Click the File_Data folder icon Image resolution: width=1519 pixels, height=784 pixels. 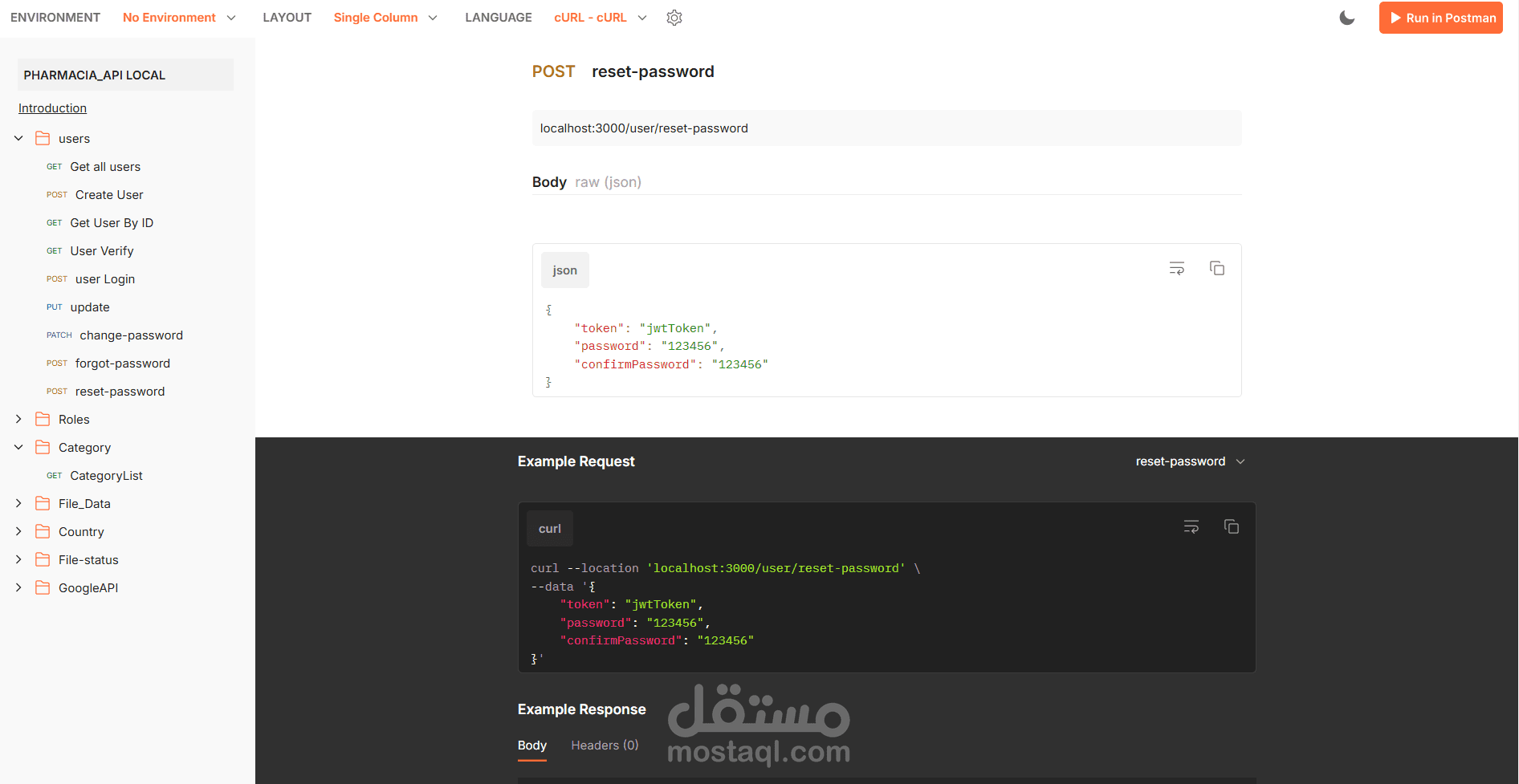point(43,503)
